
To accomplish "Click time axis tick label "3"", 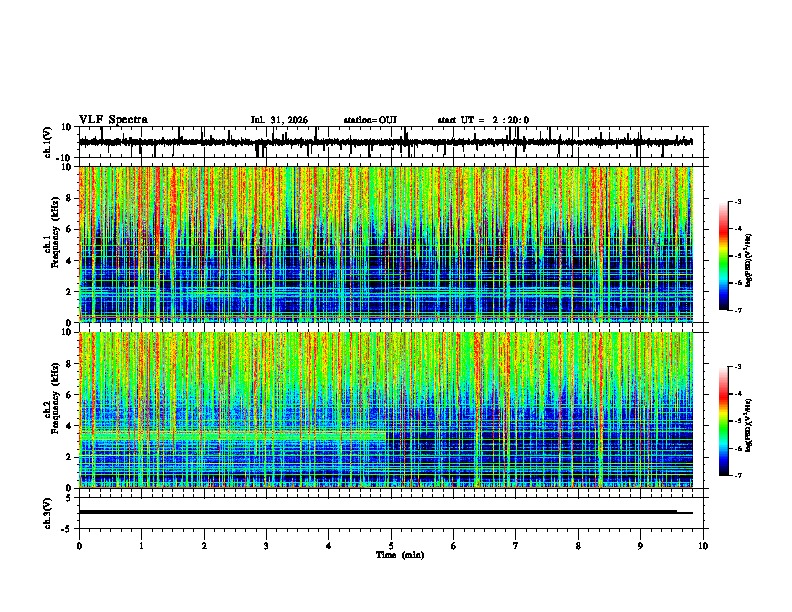I will pyautogui.click(x=266, y=546).
